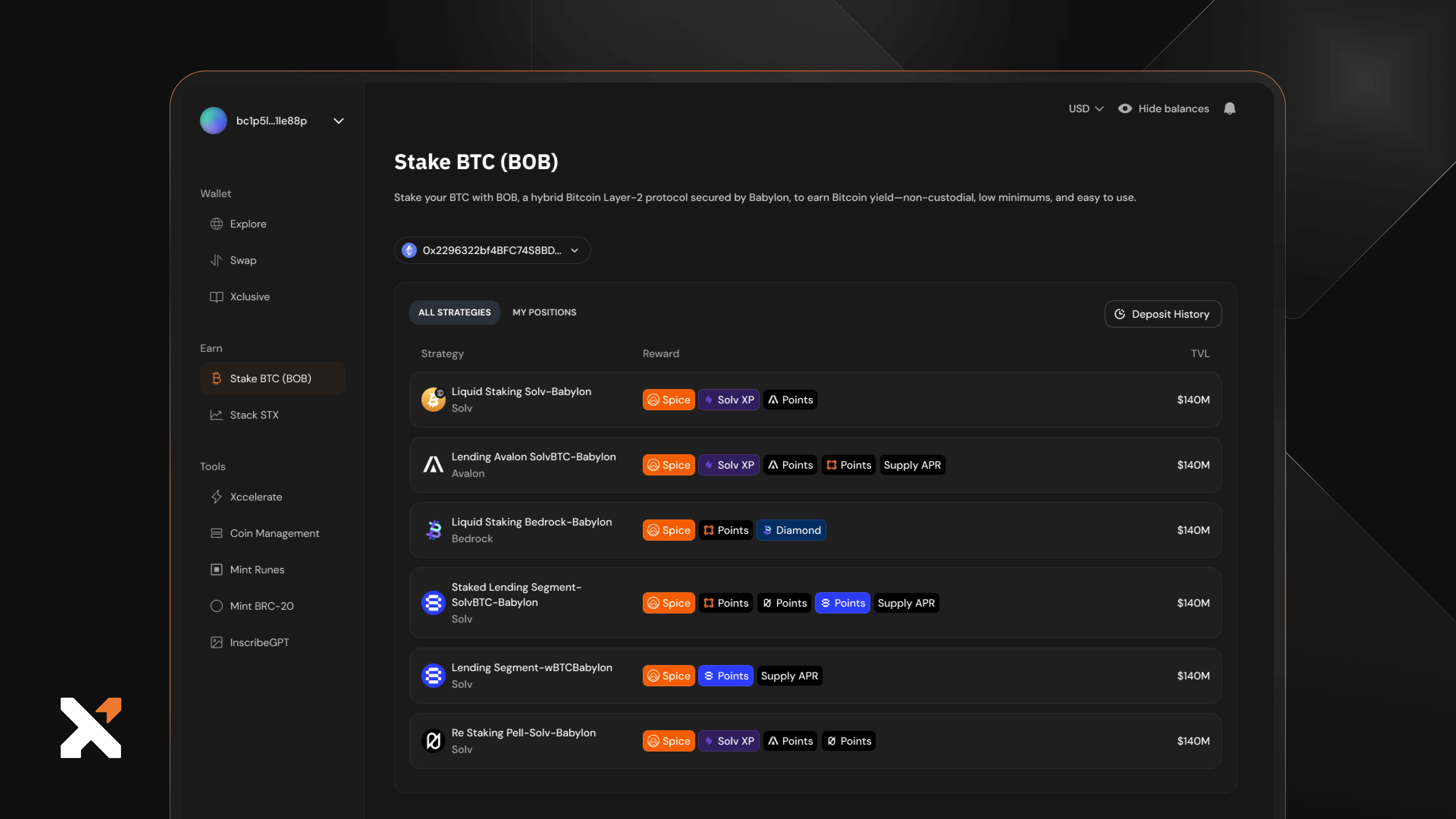The width and height of the screenshot is (1456, 819).
Task: Click the Swap arrows icon
Action: [x=217, y=260]
